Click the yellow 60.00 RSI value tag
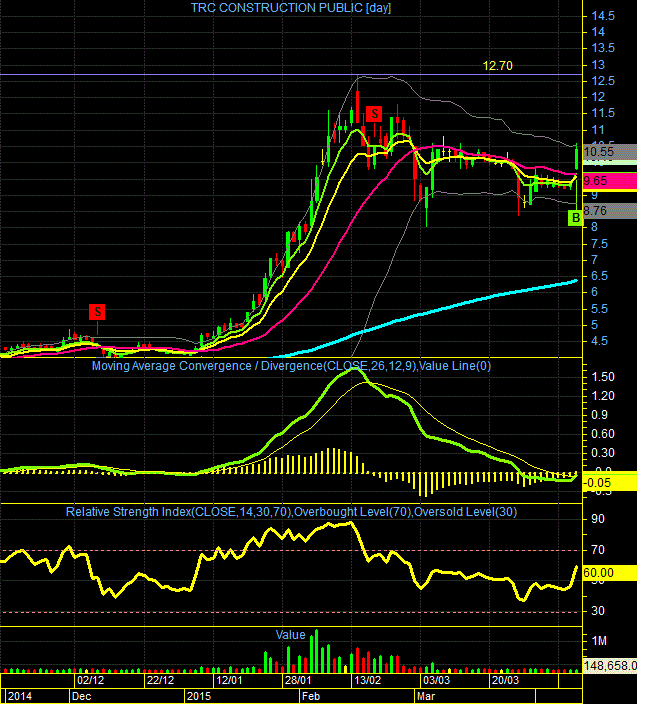Screen dimensions: 647x704 point(609,573)
